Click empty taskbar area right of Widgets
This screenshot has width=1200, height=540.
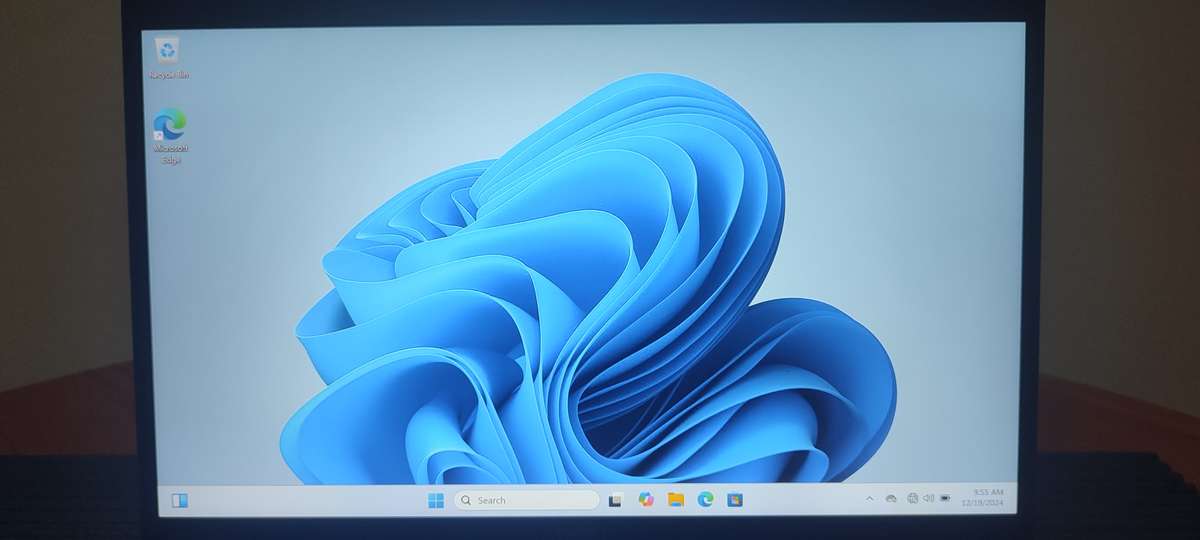(x=300, y=500)
